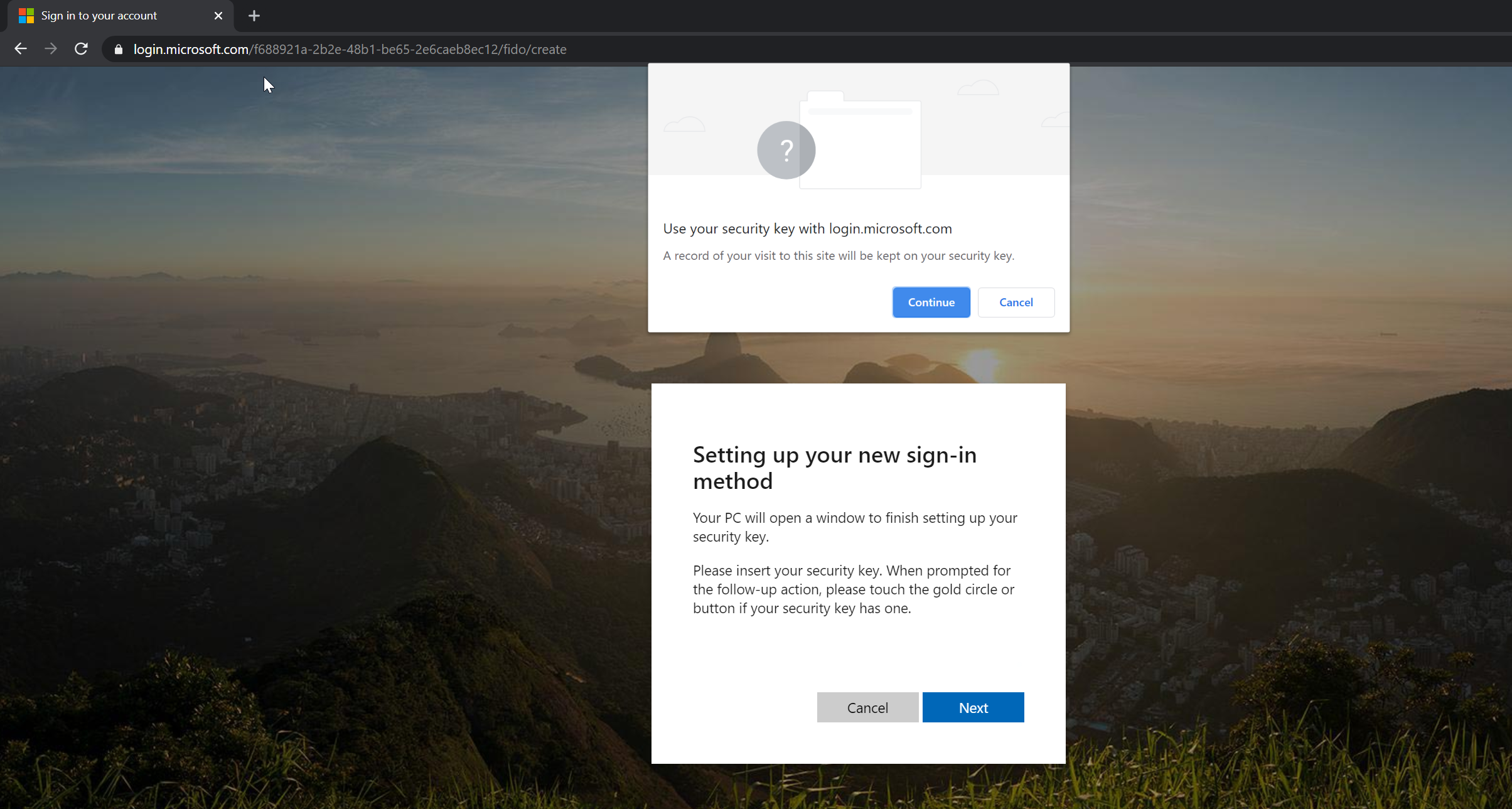
Task: Close the 'Sign in to your account' tab
Action: 218,16
